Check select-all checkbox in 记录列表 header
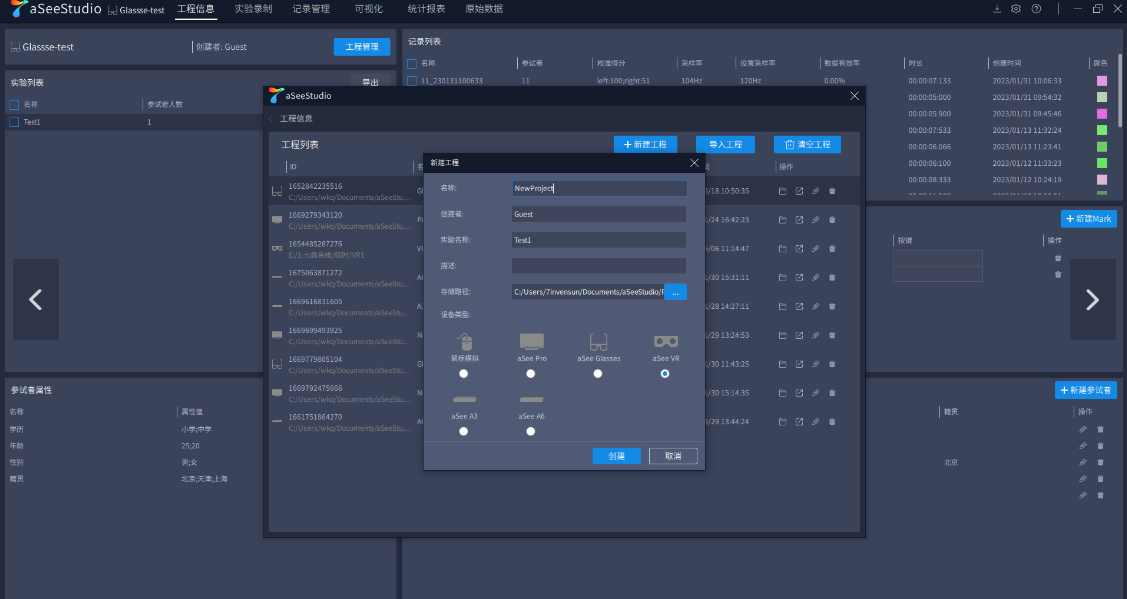 click(x=412, y=63)
